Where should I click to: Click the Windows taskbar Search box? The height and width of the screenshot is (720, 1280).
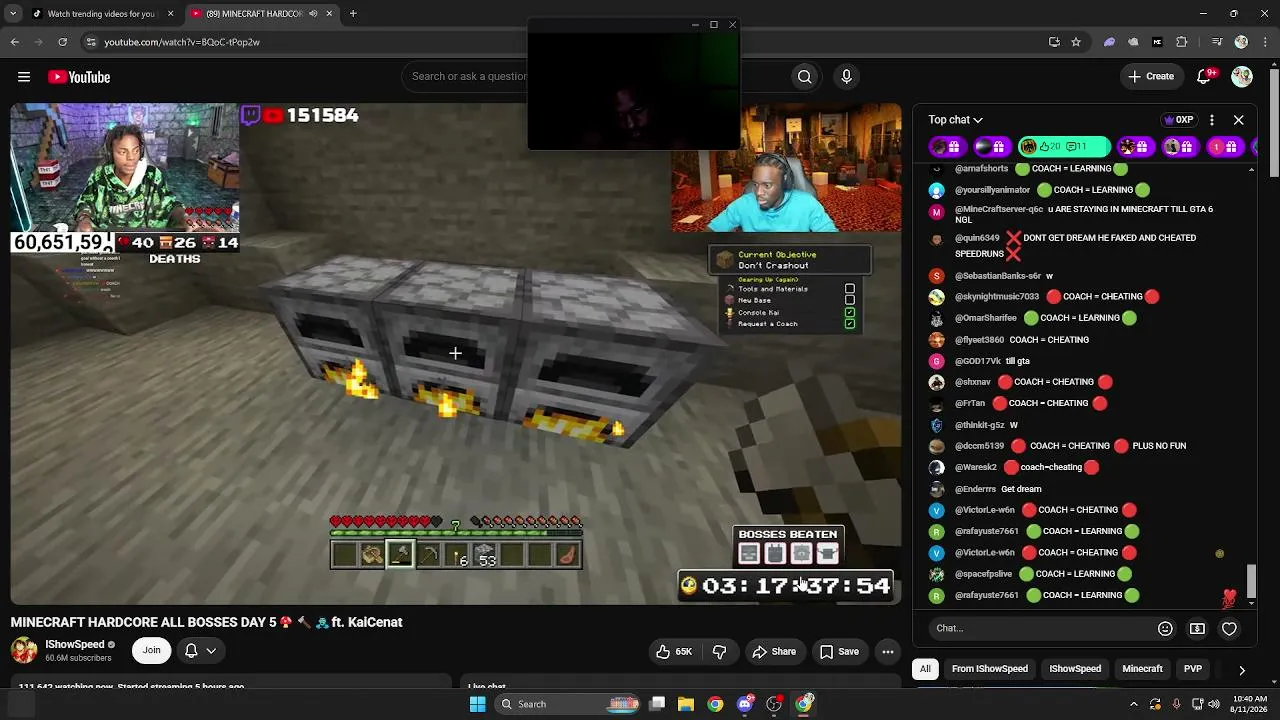568,704
